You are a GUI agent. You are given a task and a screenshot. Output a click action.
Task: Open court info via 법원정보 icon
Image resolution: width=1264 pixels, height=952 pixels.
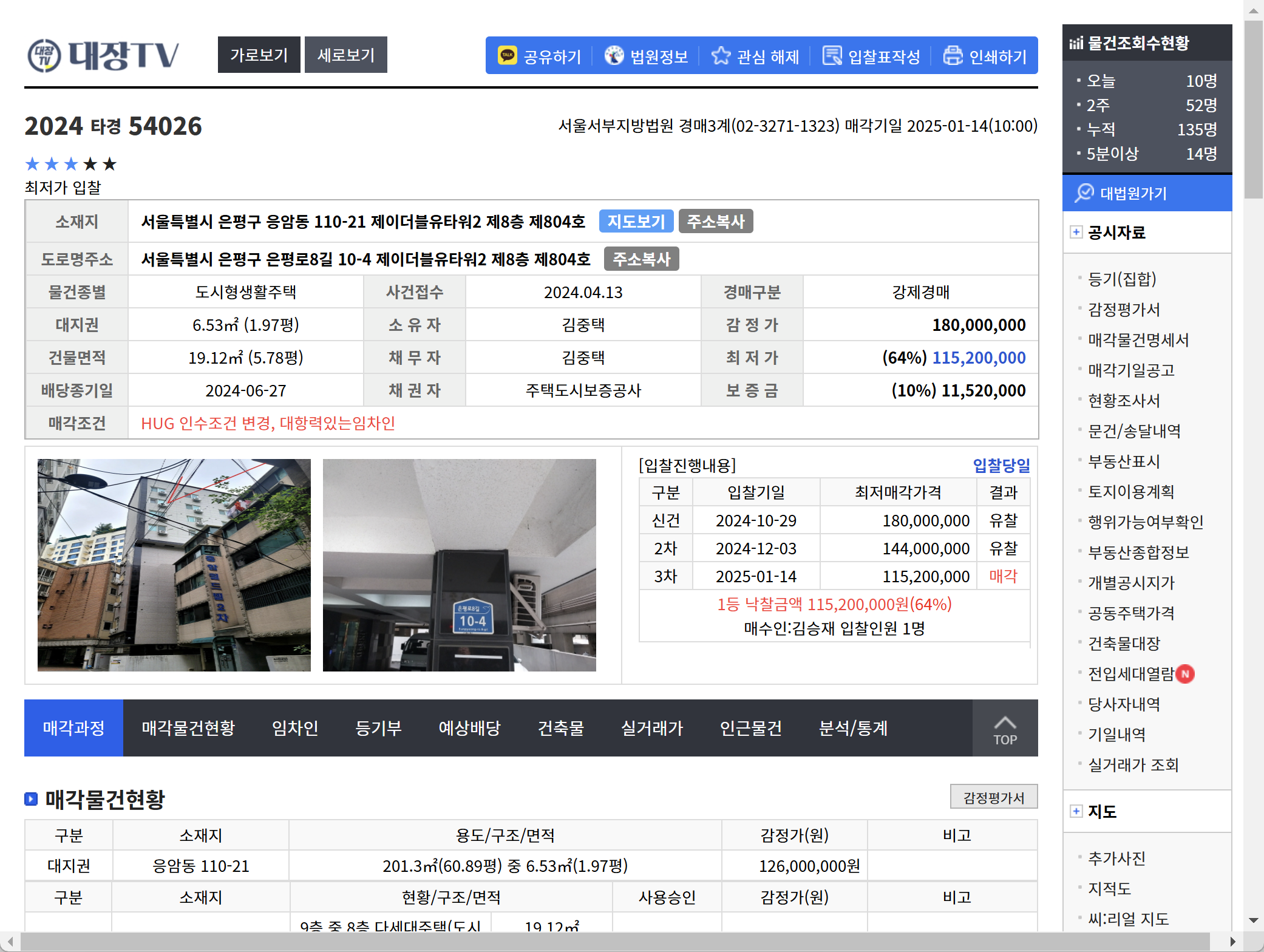point(614,56)
